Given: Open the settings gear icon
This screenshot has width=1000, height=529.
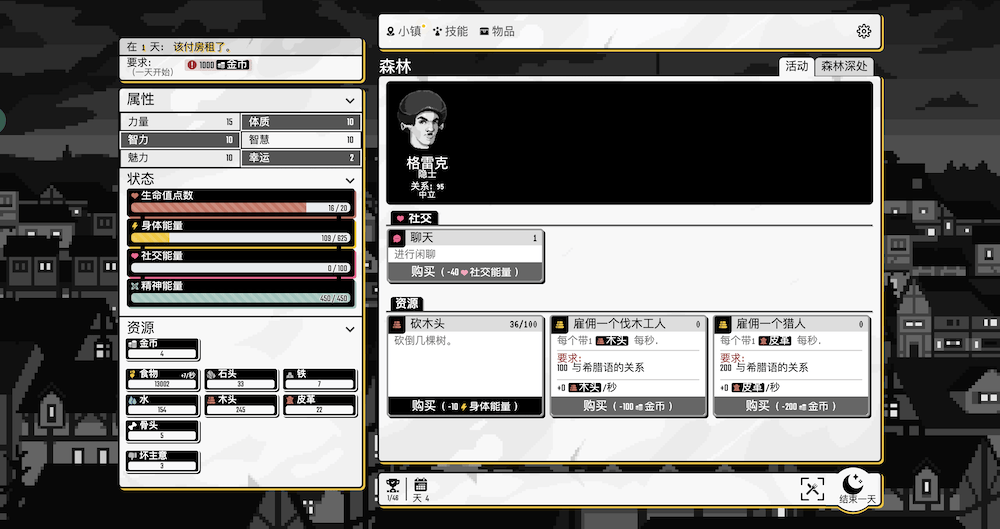Looking at the screenshot, I should [x=864, y=31].
